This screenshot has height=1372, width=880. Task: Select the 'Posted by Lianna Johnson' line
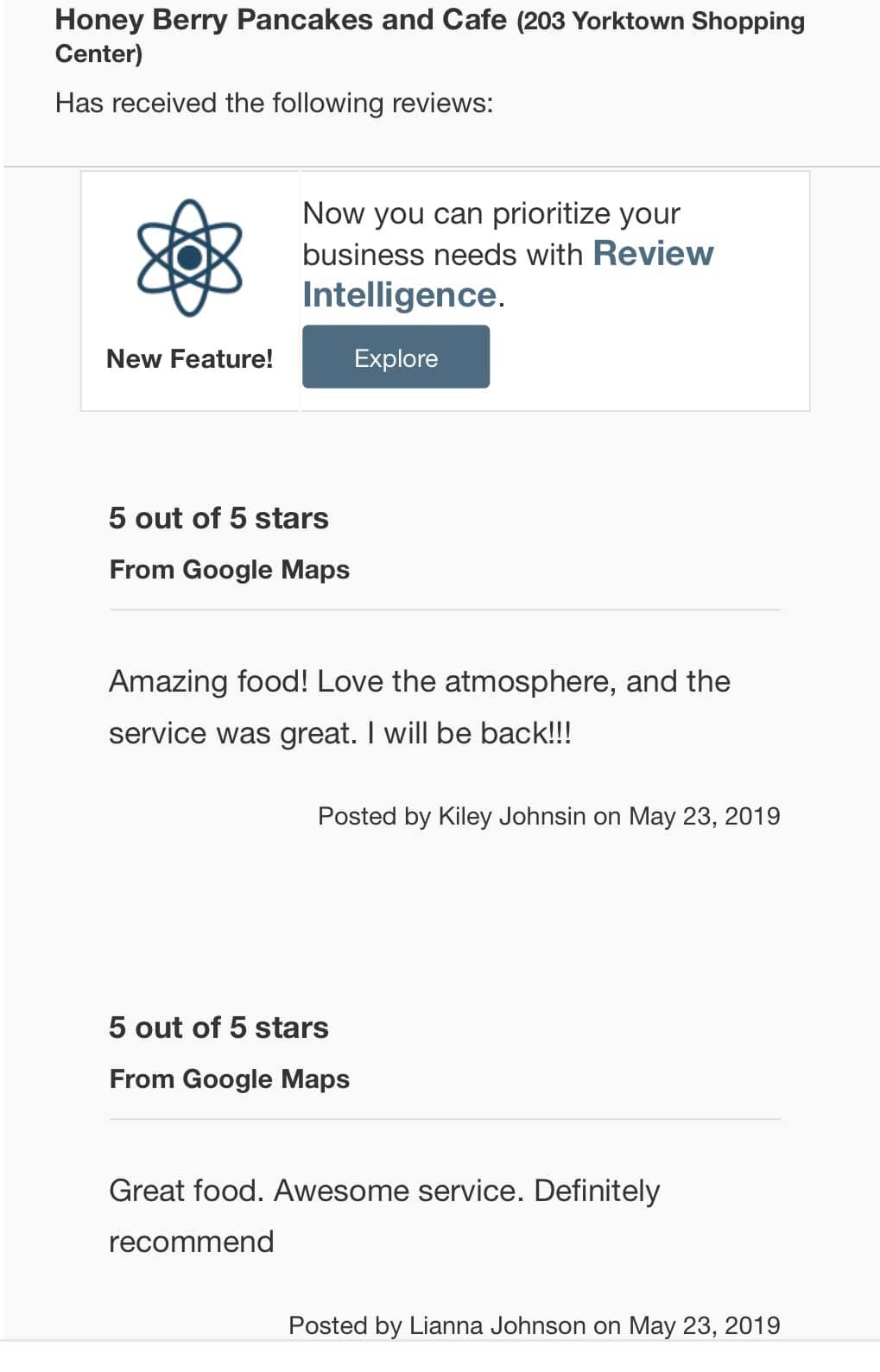[534, 1325]
